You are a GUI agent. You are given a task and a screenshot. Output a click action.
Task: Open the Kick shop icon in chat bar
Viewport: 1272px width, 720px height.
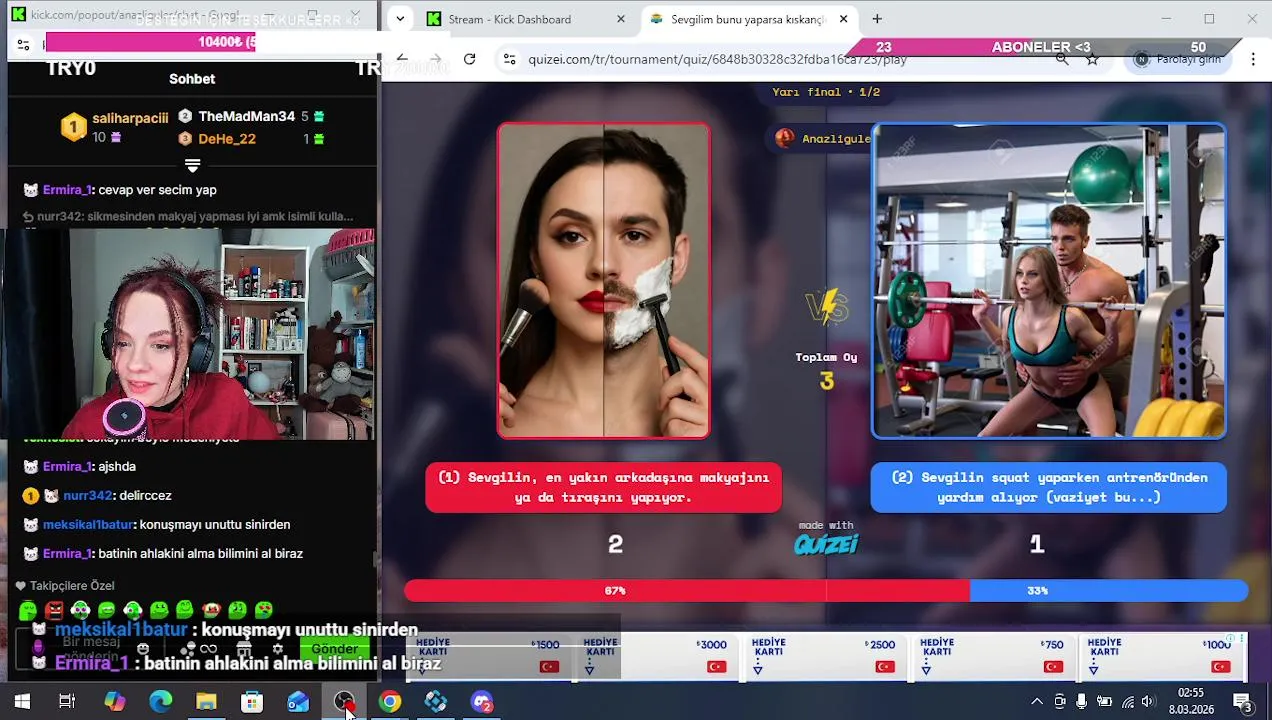point(243,649)
